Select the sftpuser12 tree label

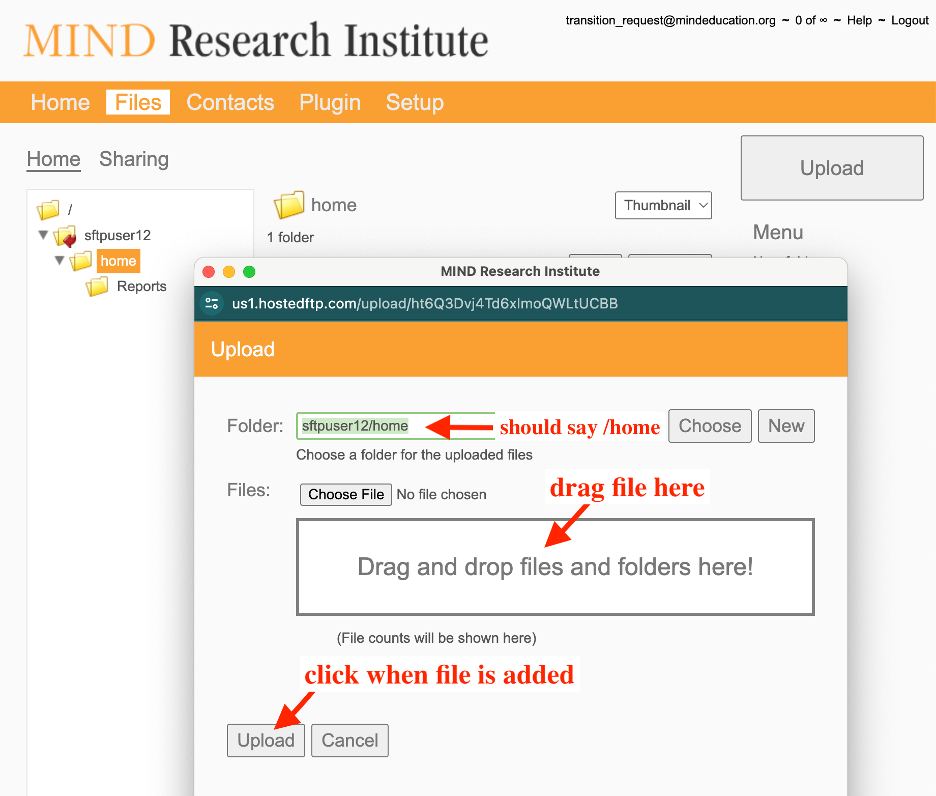tap(117, 235)
